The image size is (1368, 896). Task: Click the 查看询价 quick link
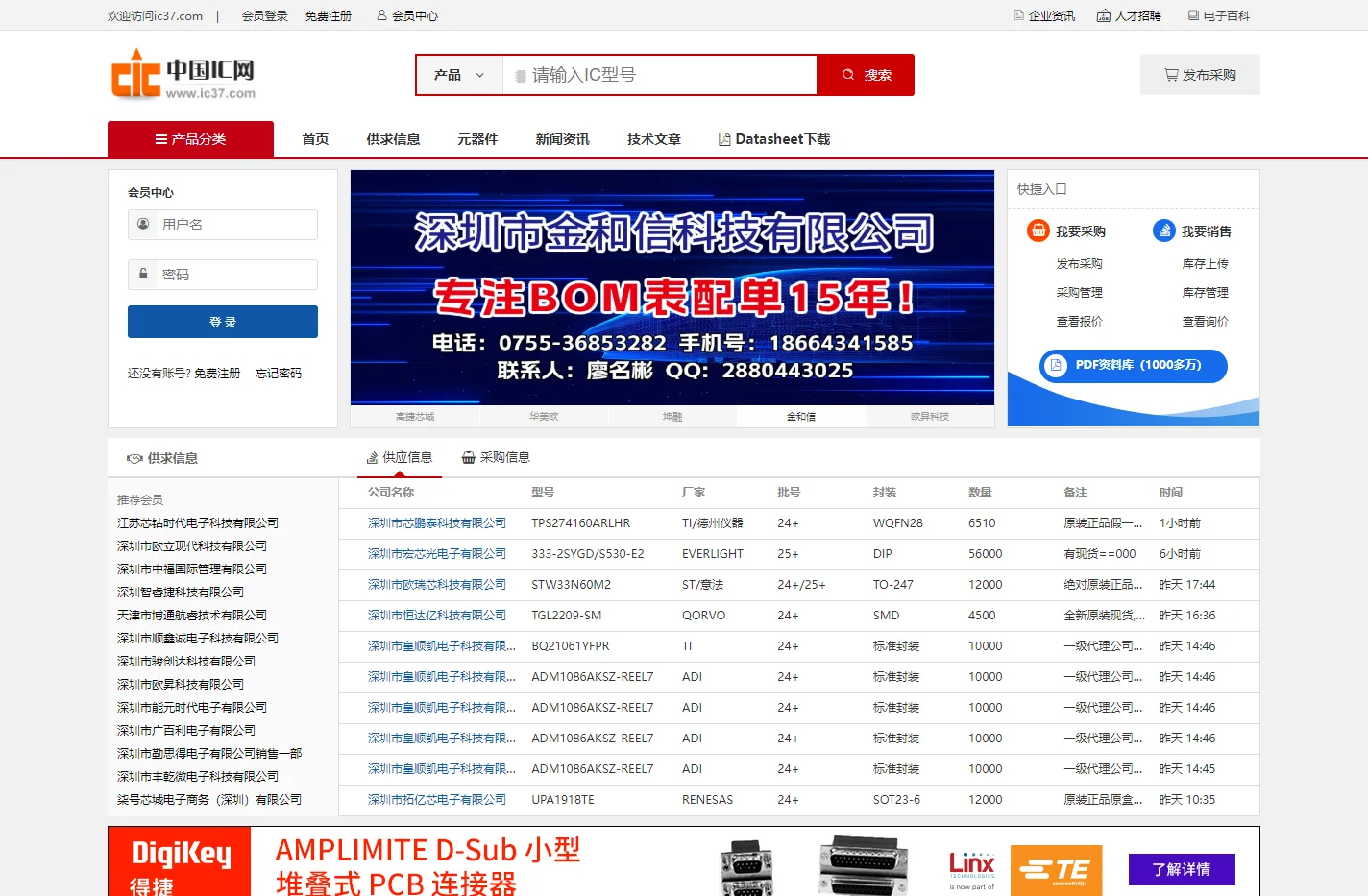click(1205, 321)
